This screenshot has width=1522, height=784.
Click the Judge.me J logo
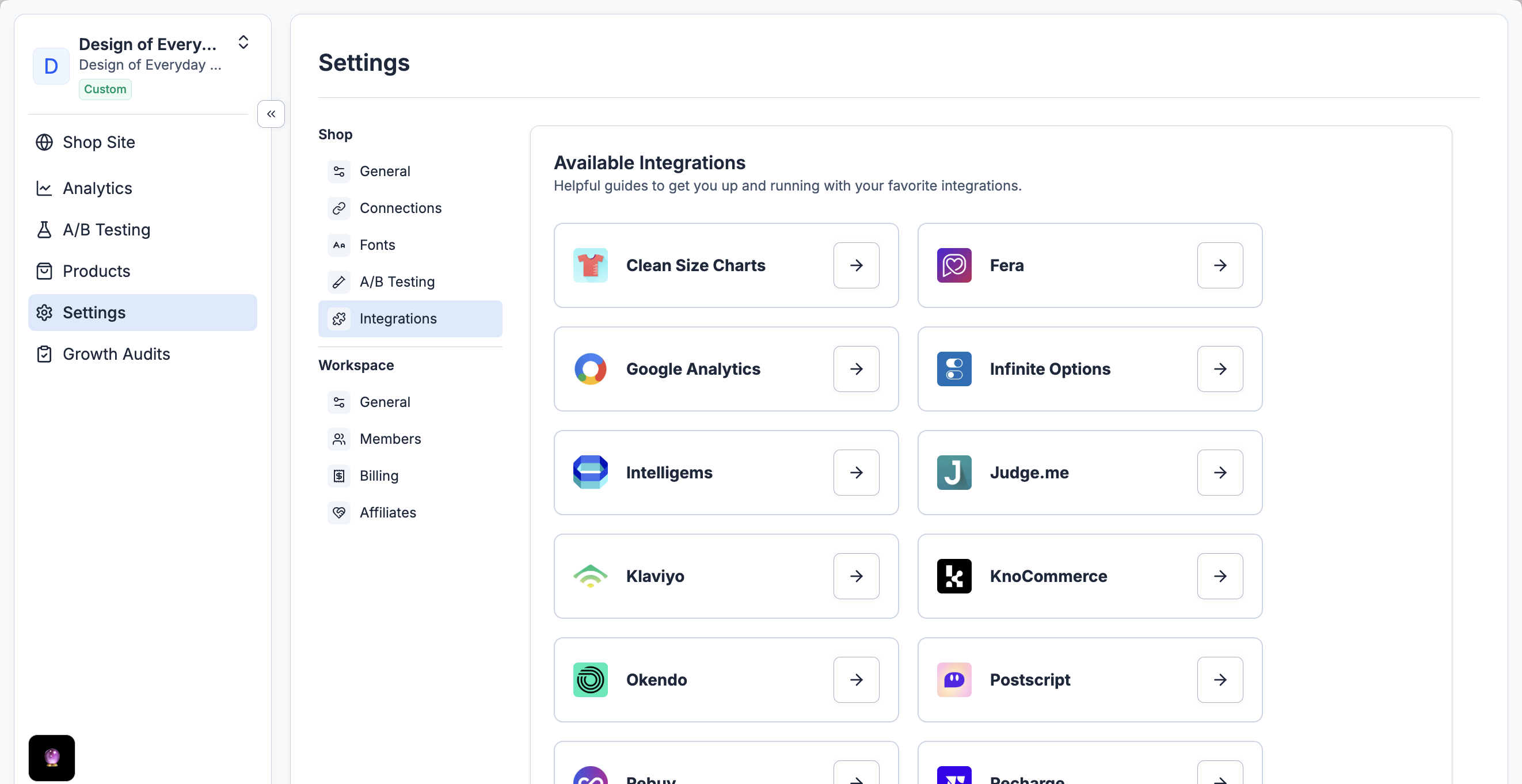click(954, 472)
